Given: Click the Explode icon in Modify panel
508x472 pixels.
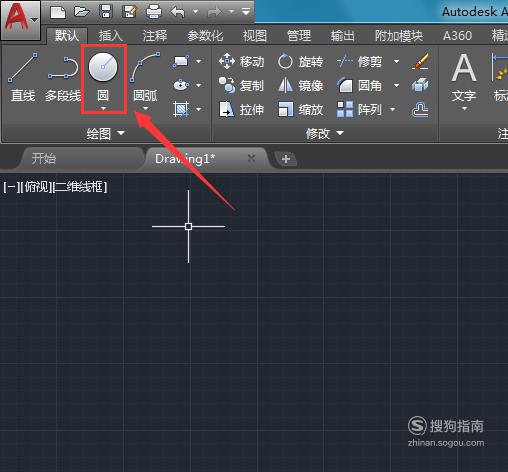Looking at the screenshot, I should click(x=420, y=86).
